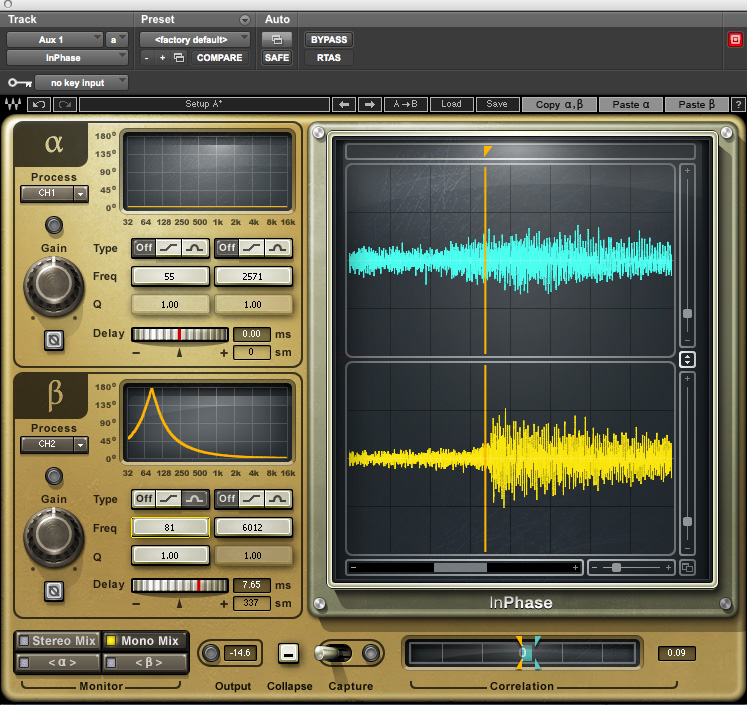Turn Off beta filter band 2
The height and width of the screenshot is (705, 747).
[227, 499]
